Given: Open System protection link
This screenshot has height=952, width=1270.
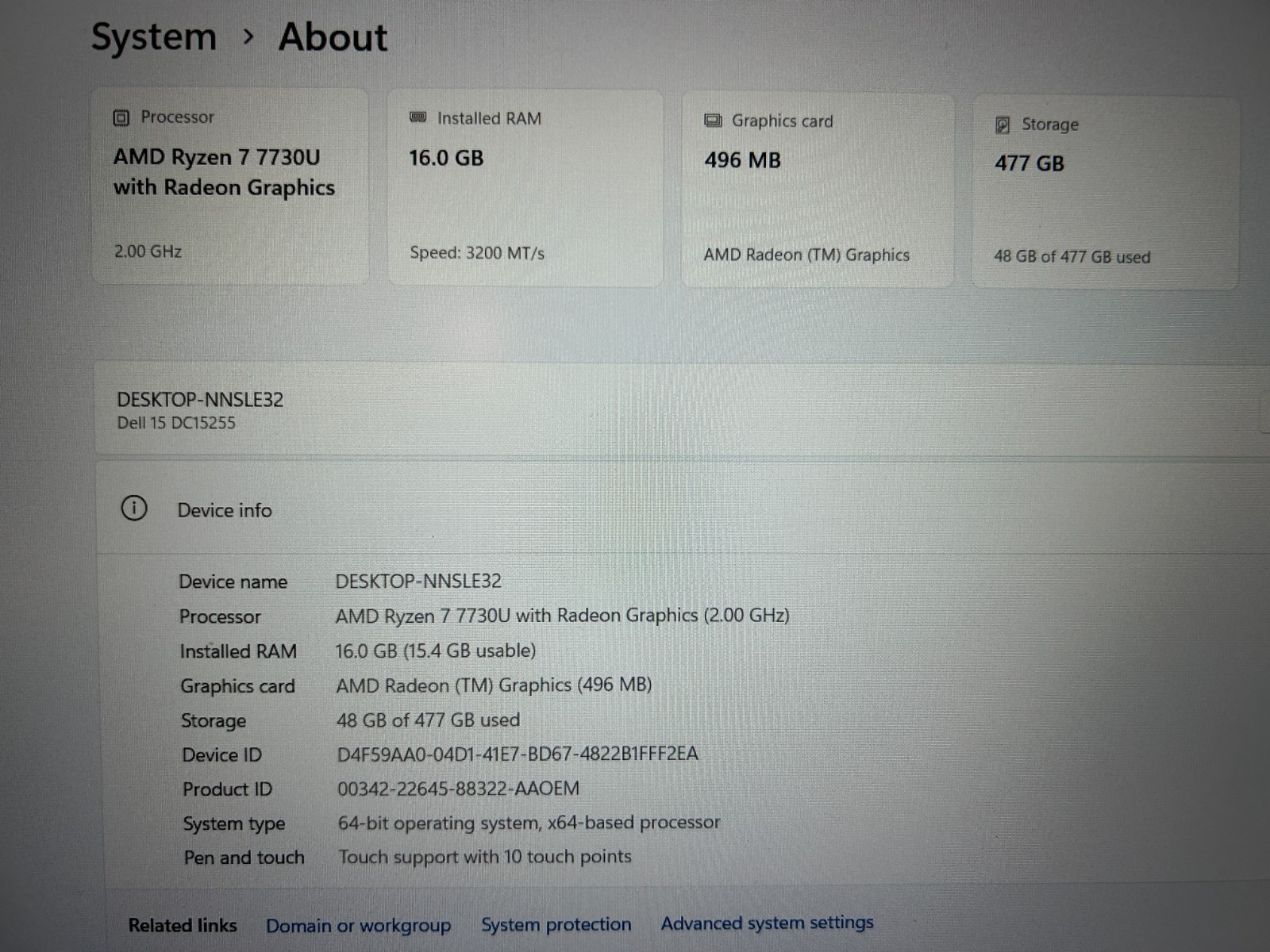Looking at the screenshot, I should point(556,924).
